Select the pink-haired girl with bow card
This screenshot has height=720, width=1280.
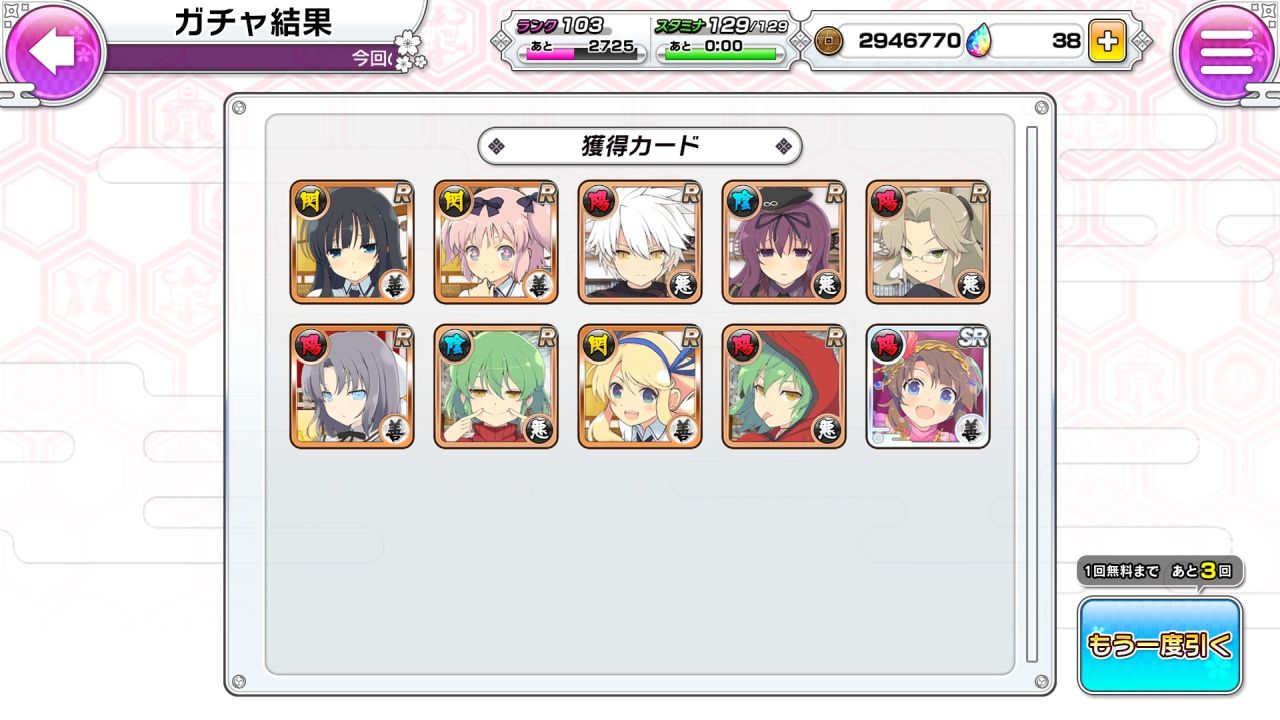(x=496, y=242)
